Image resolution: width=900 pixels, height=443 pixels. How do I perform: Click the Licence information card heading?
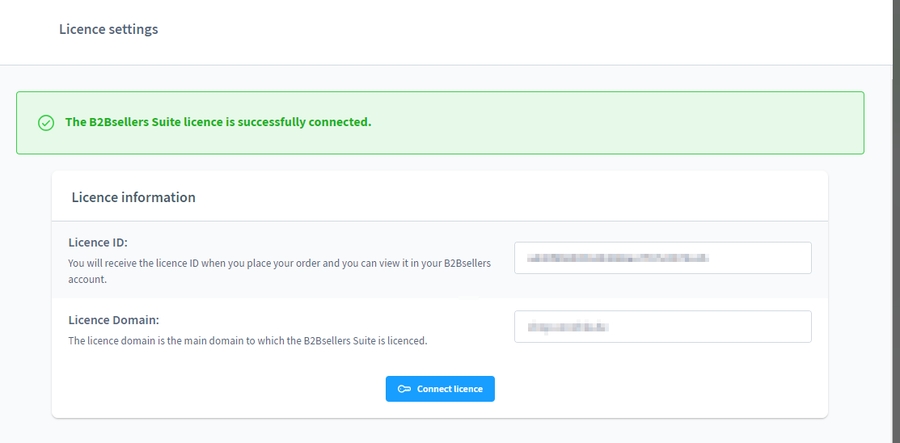[x=133, y=197]
